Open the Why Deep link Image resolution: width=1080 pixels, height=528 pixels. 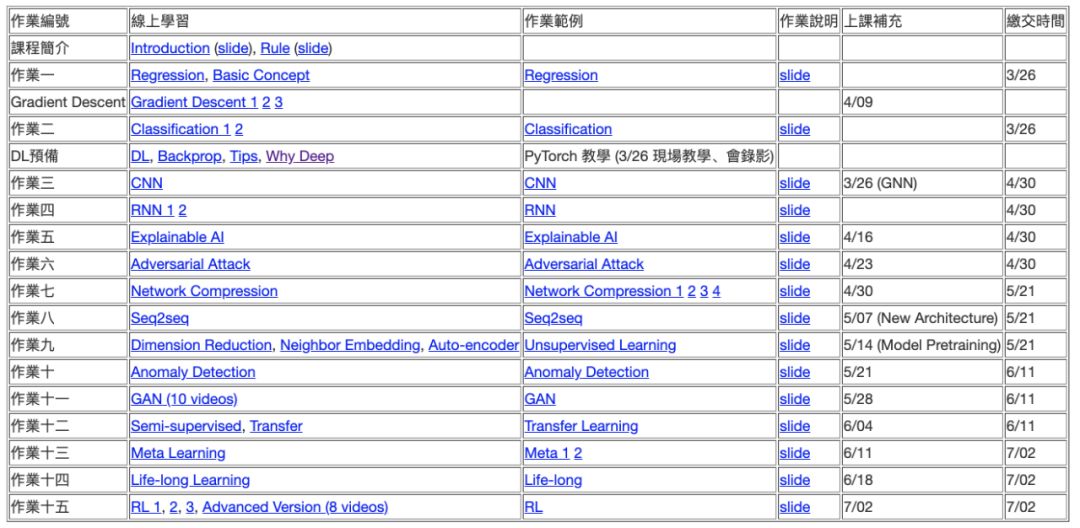tap(300, 156)
